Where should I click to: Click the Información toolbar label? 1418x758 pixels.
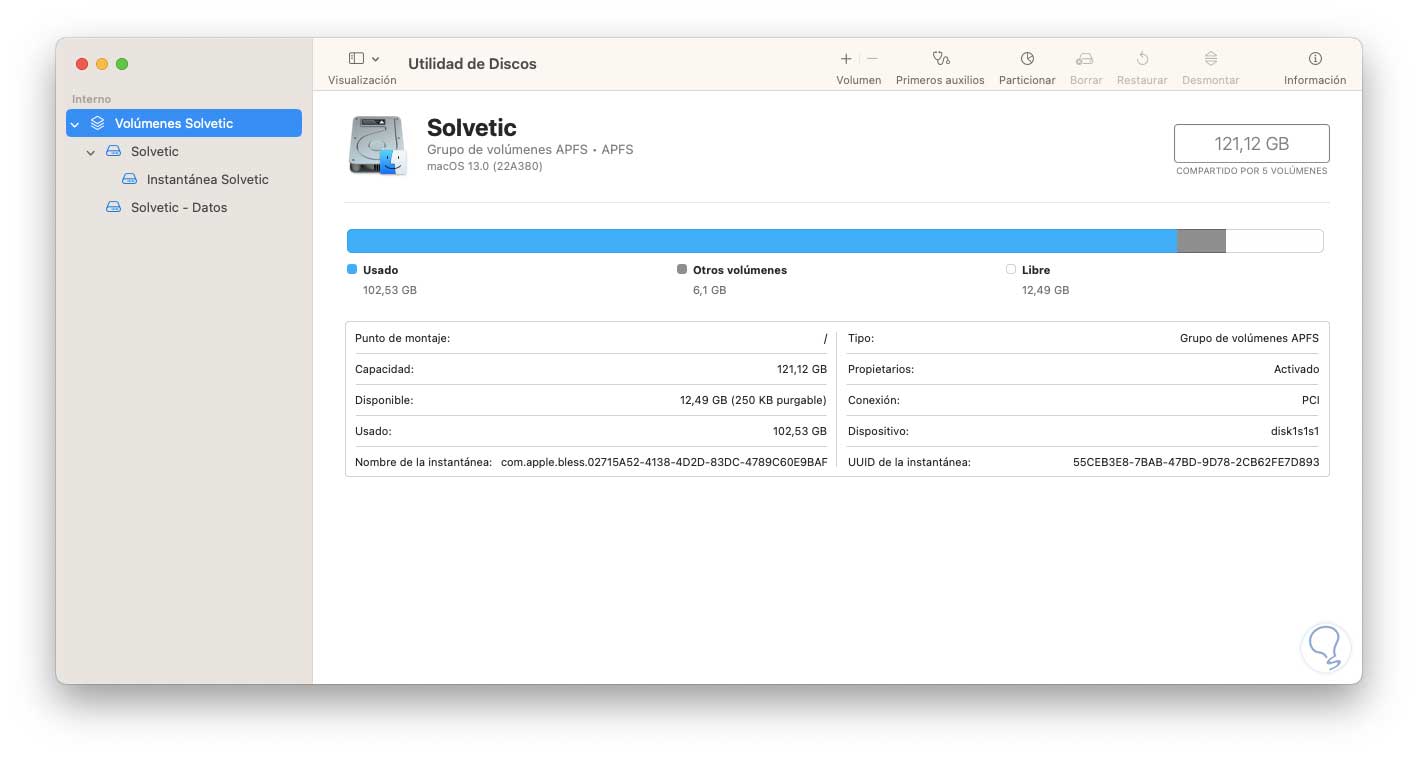click(x=1315, y=80)
